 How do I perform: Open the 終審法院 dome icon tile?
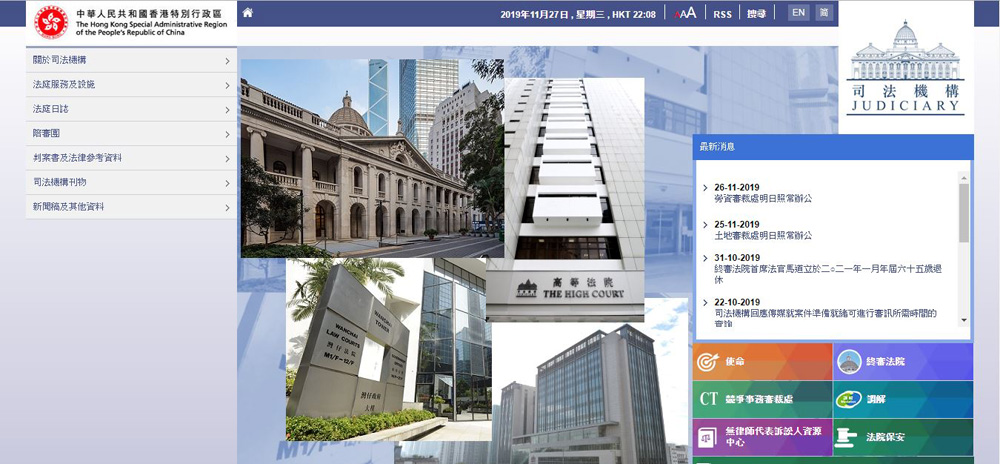903,362
